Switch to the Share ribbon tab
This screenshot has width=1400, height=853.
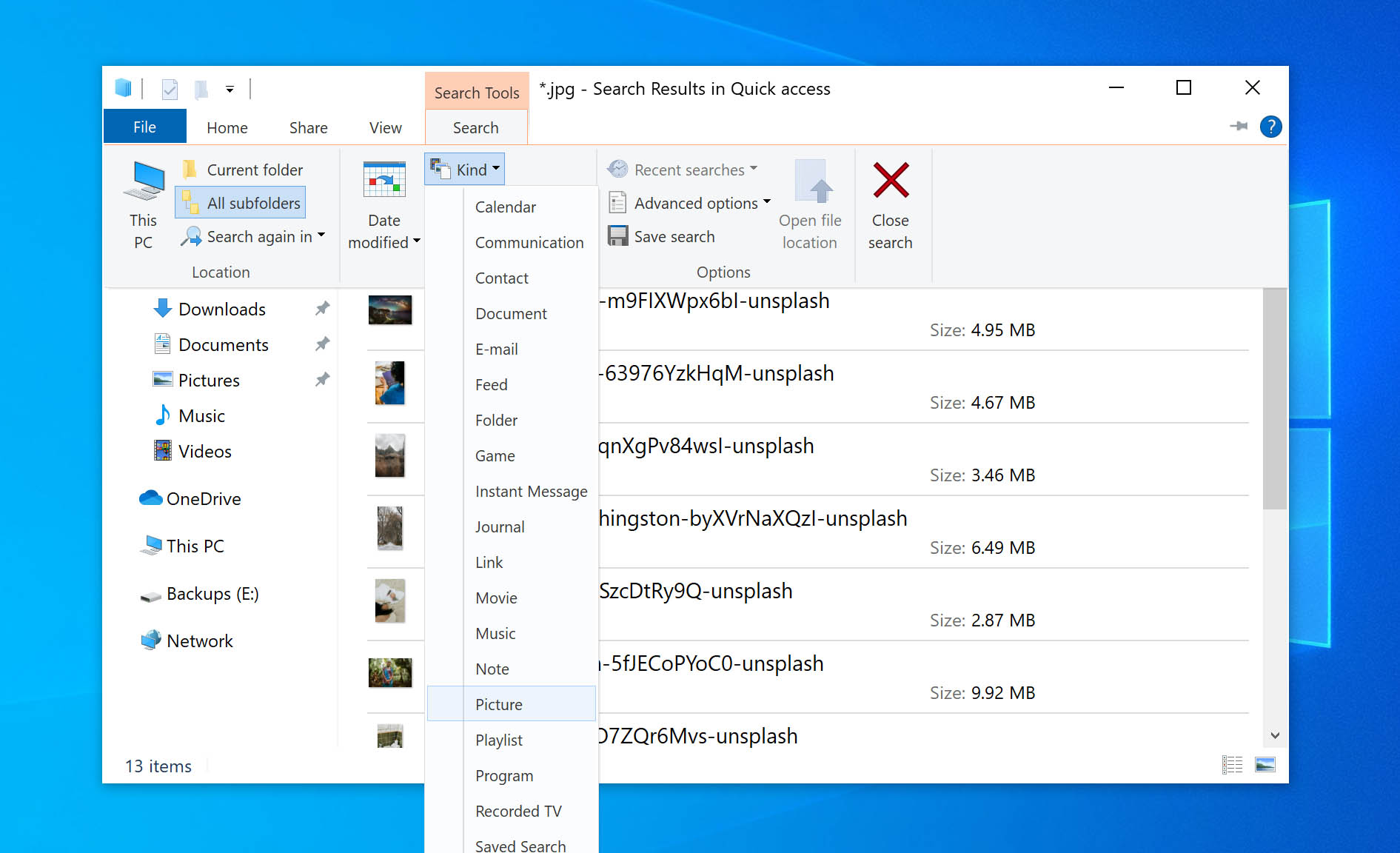(x=308, y=127)
